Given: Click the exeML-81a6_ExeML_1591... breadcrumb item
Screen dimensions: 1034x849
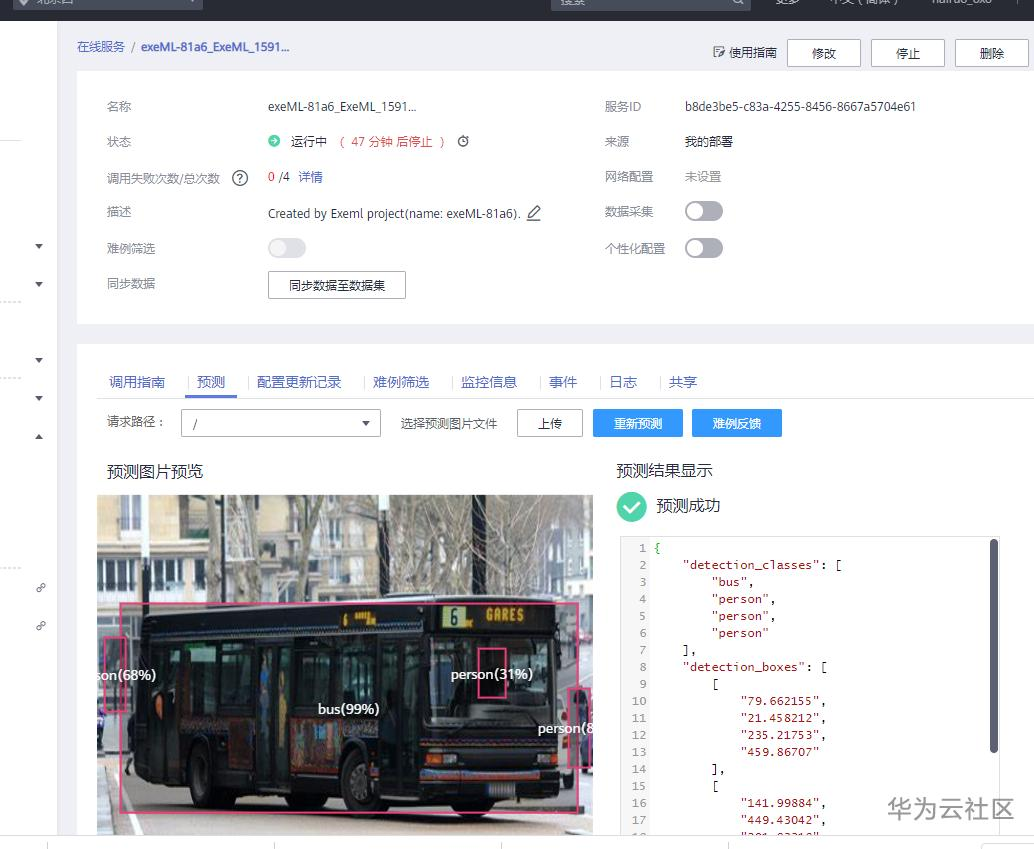Looking at the screenshot, I should tap(215, 47).
